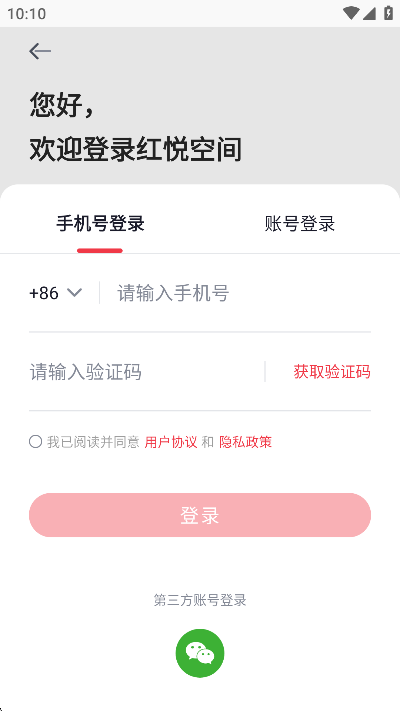The image size is (400, 711).
Task: Log in with the WeChat icon
Action: point(200,653)
